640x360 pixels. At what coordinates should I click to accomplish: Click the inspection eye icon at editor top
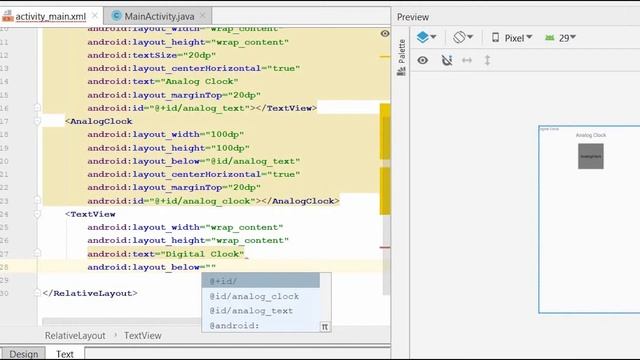384,33
